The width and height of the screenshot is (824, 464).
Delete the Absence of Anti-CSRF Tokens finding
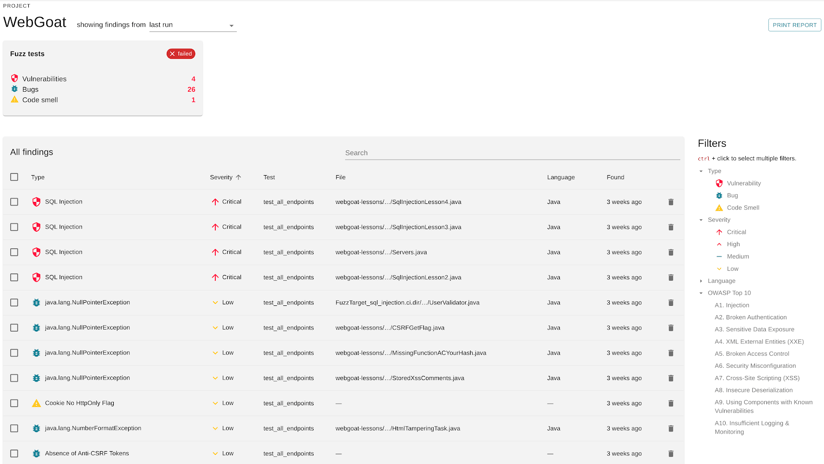(671, 453)
